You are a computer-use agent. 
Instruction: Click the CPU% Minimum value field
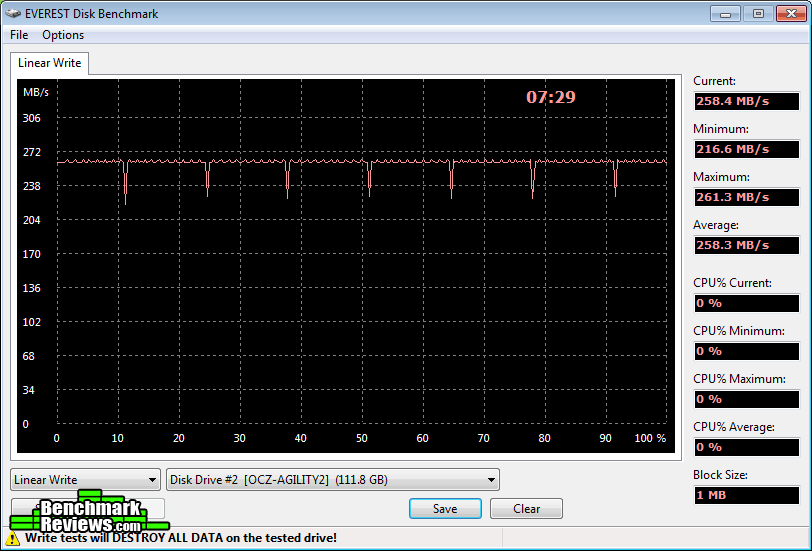pos(747,351)
